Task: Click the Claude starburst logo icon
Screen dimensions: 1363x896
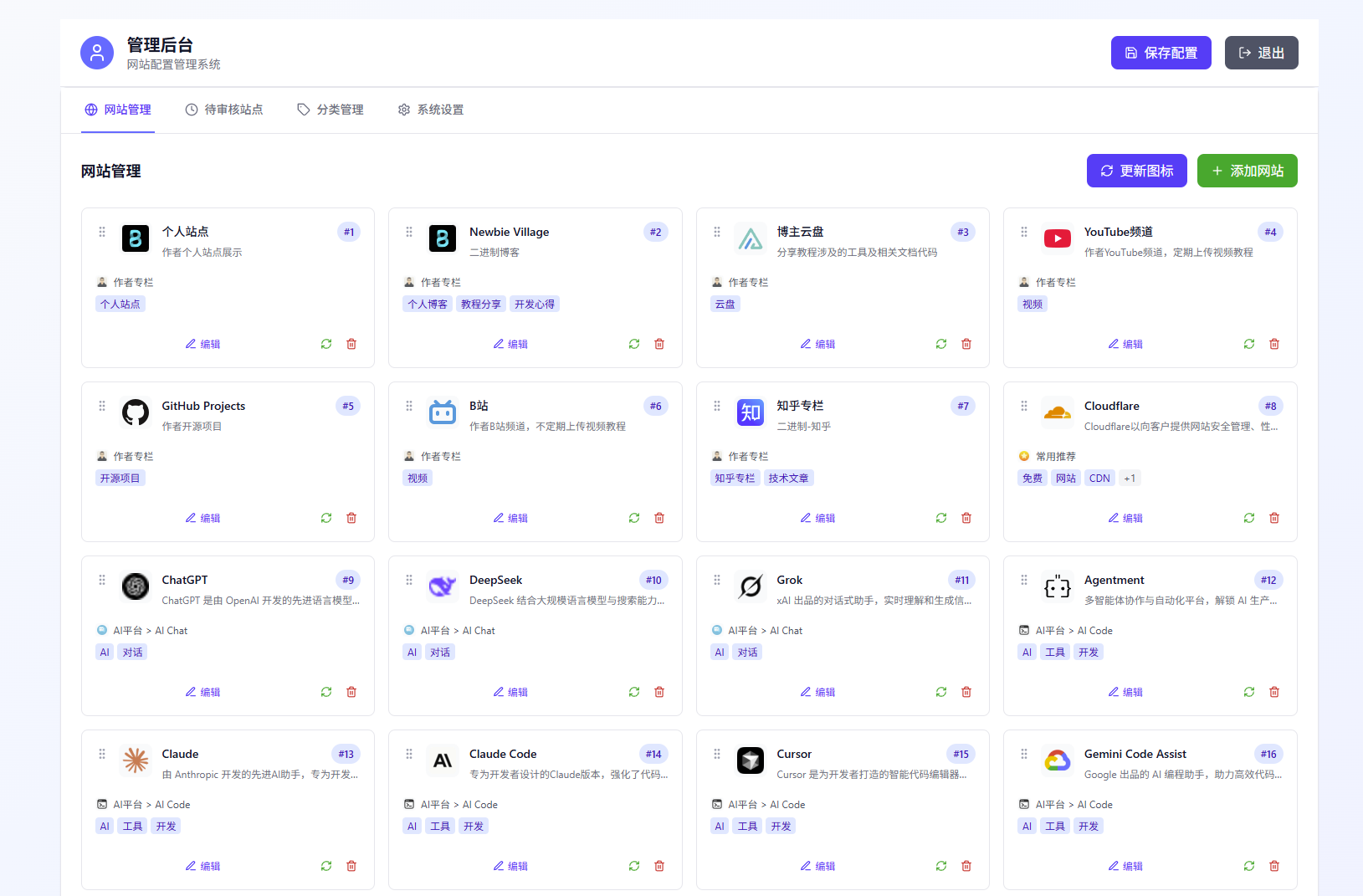Action: pyautogui.click(x=135, y=760)
